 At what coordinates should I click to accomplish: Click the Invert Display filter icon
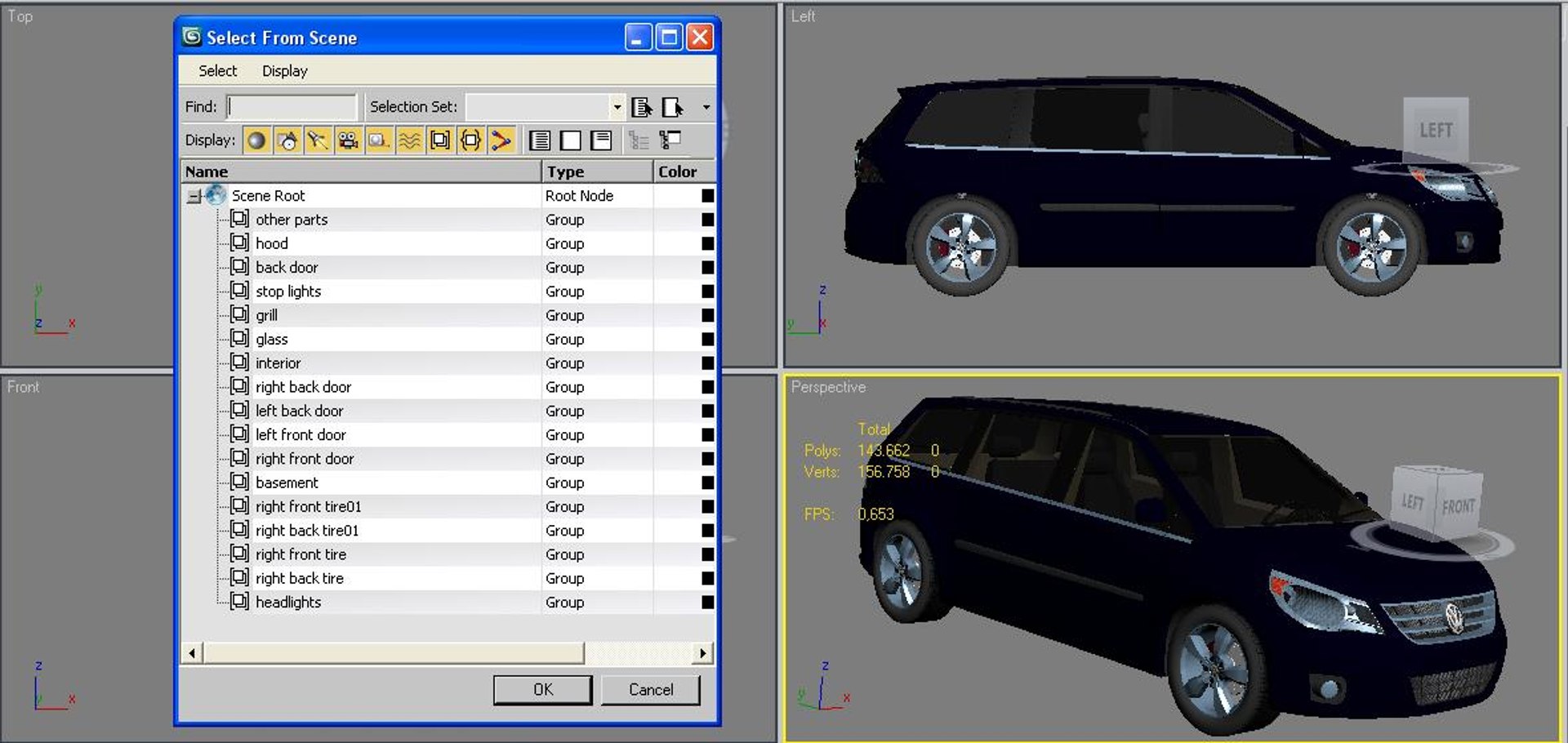click(602, 140)
